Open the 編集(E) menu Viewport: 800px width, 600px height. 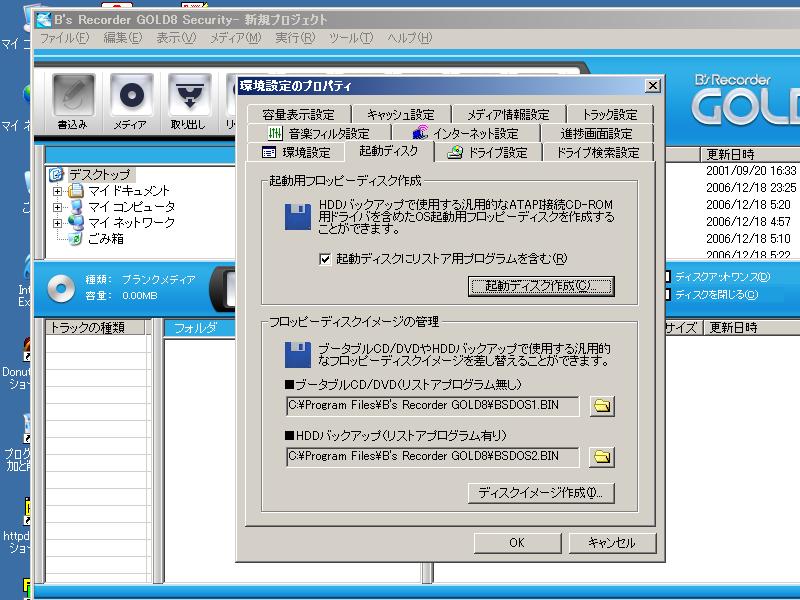[x=122, y=38]
